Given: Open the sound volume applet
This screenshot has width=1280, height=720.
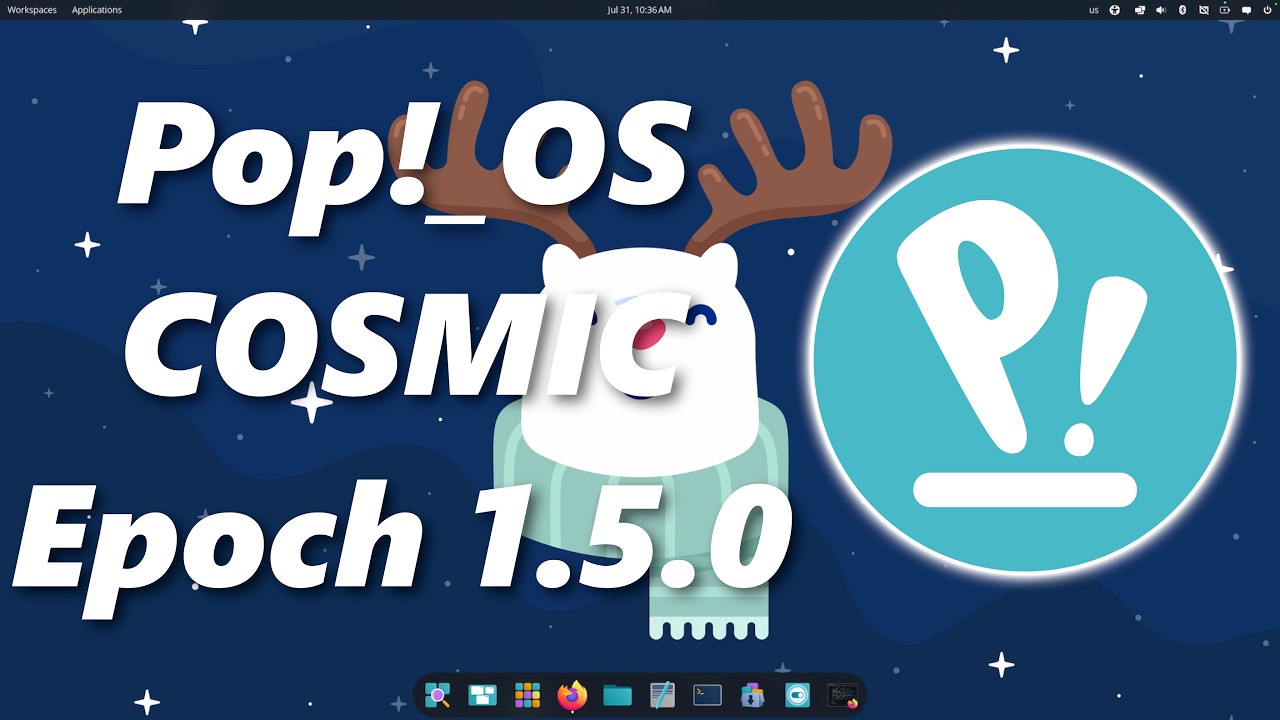Looking at the screenshot, I should [1161, 10].
